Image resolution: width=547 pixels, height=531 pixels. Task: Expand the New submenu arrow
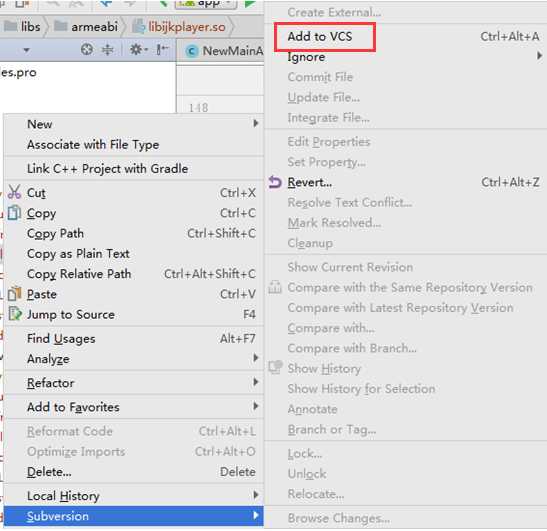coord(256,123)
